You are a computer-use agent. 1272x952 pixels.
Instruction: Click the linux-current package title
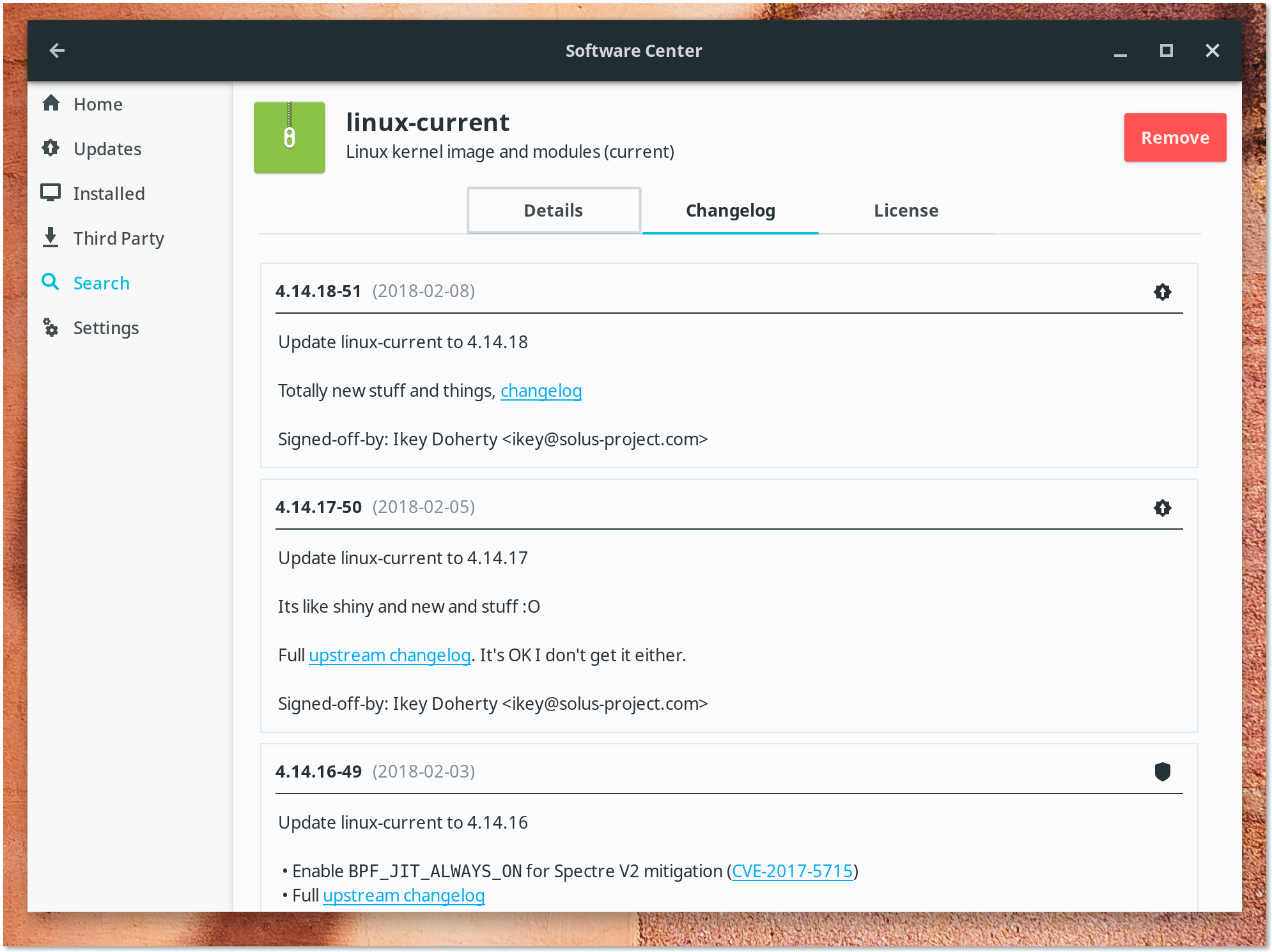(x=428, y=122)
